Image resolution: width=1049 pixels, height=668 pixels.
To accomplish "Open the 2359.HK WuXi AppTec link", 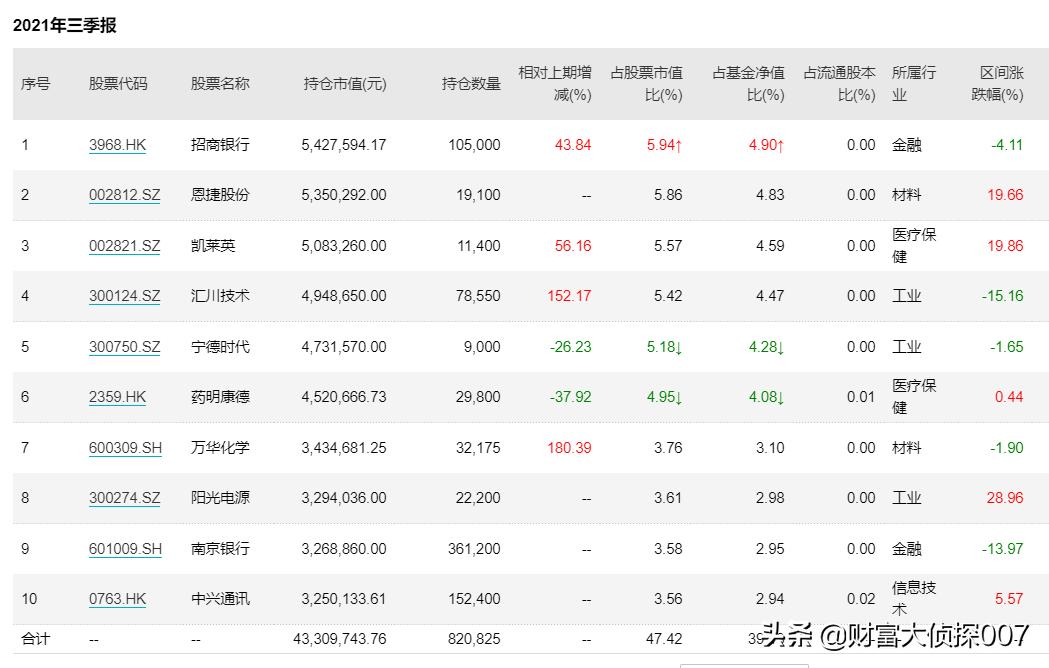I will click(117, 396).
